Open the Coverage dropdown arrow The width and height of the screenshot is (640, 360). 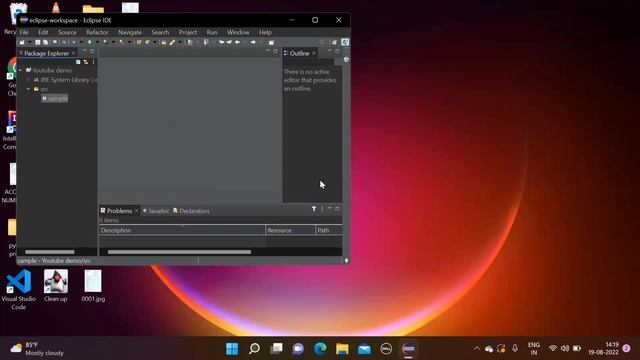(x=113, y=42)
